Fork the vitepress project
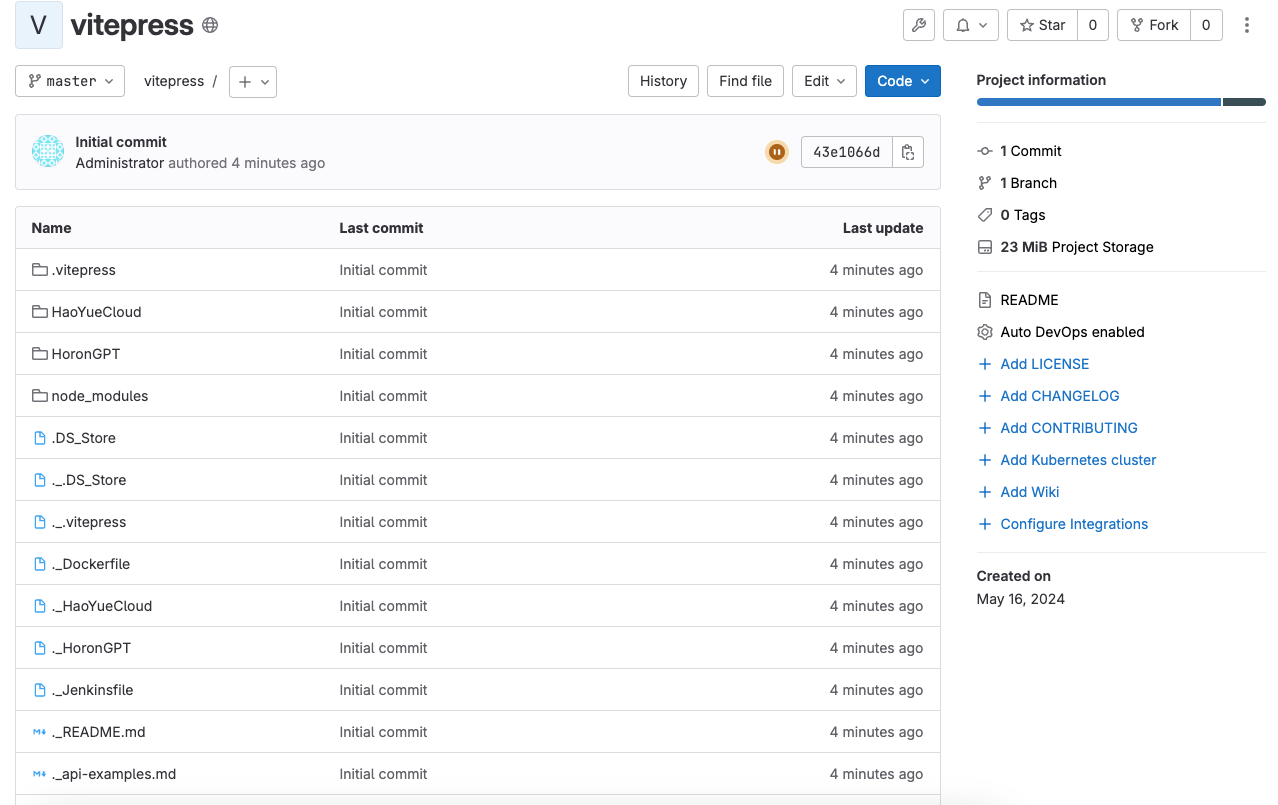1278x805 pixels. (x=1154, y=25)
